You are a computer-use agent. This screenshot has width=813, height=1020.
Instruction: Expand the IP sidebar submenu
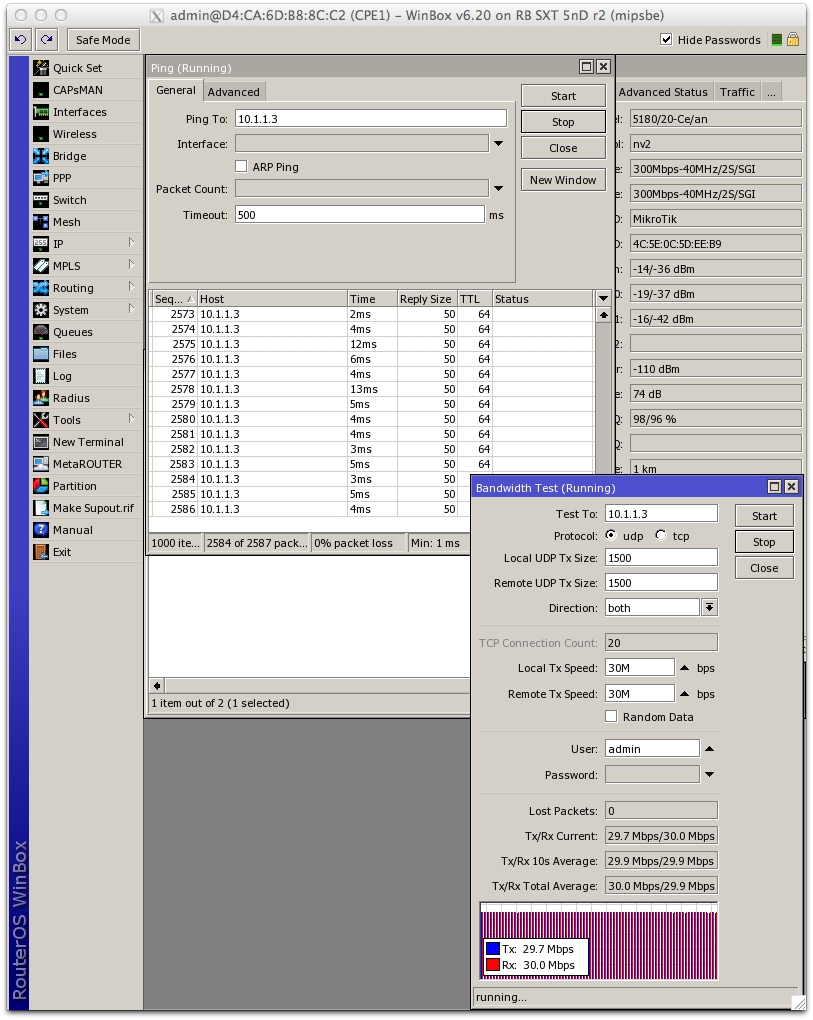click(60, 244)
